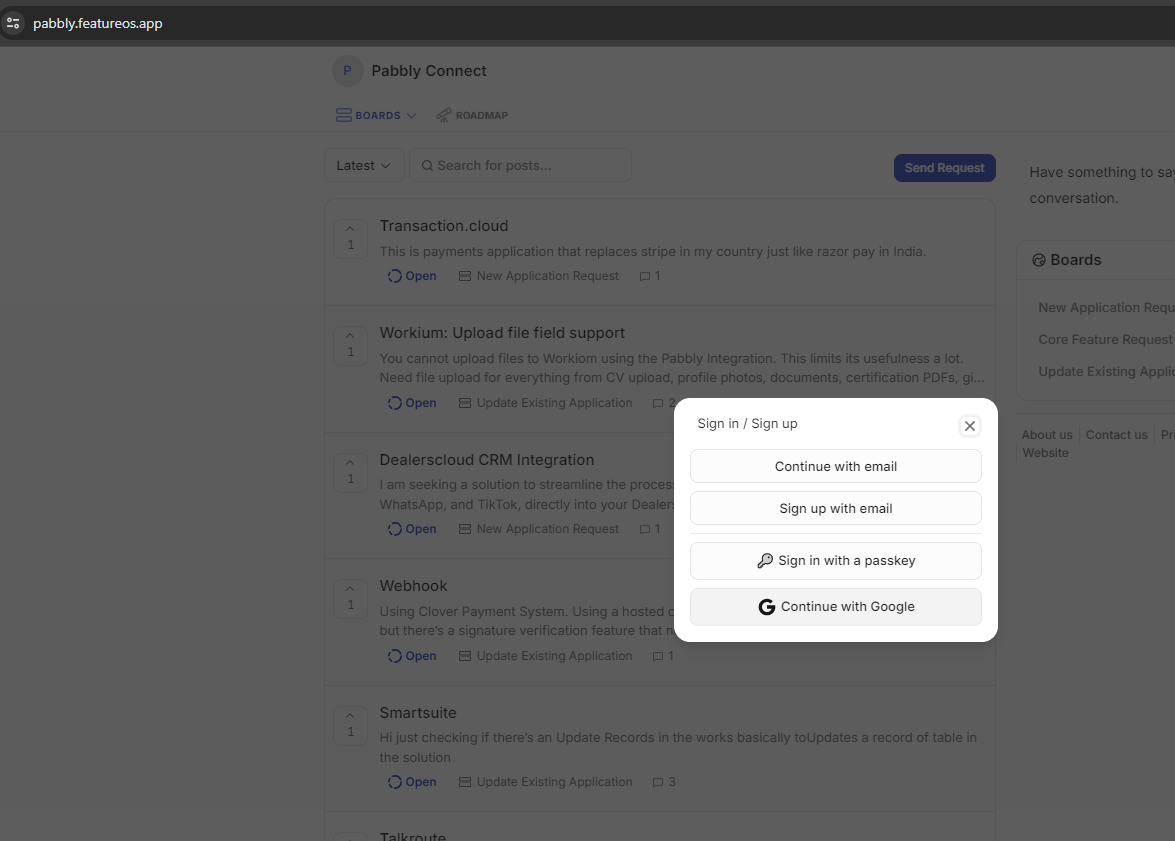Click the Pabbly Connect avatar logo
This screenshot has width=1175, height=841.
coord(348,71)
